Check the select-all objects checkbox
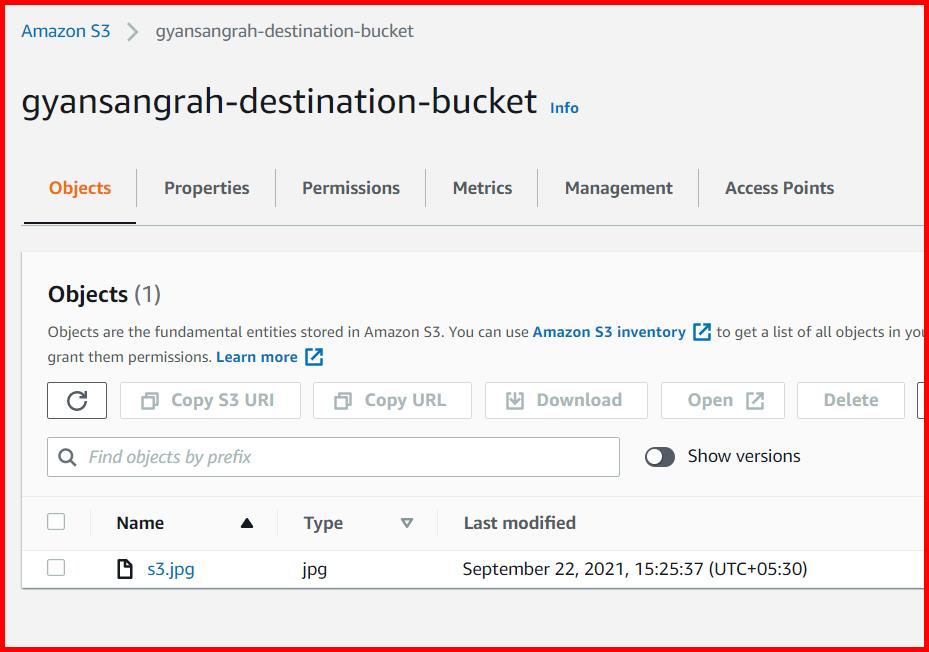 click(x=56, y=521)
